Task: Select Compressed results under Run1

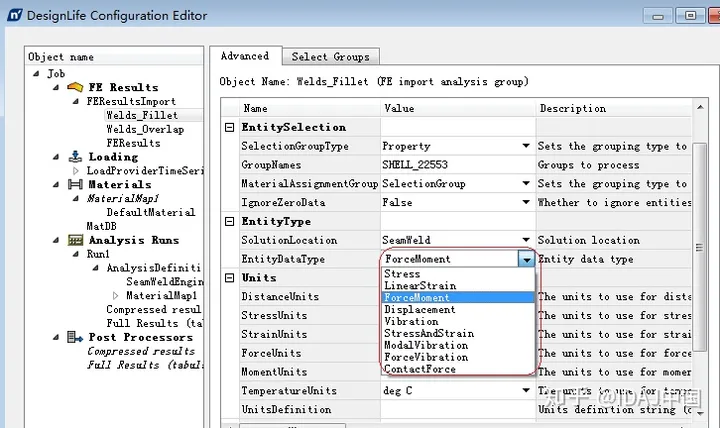Action: [x=154, y=310]
